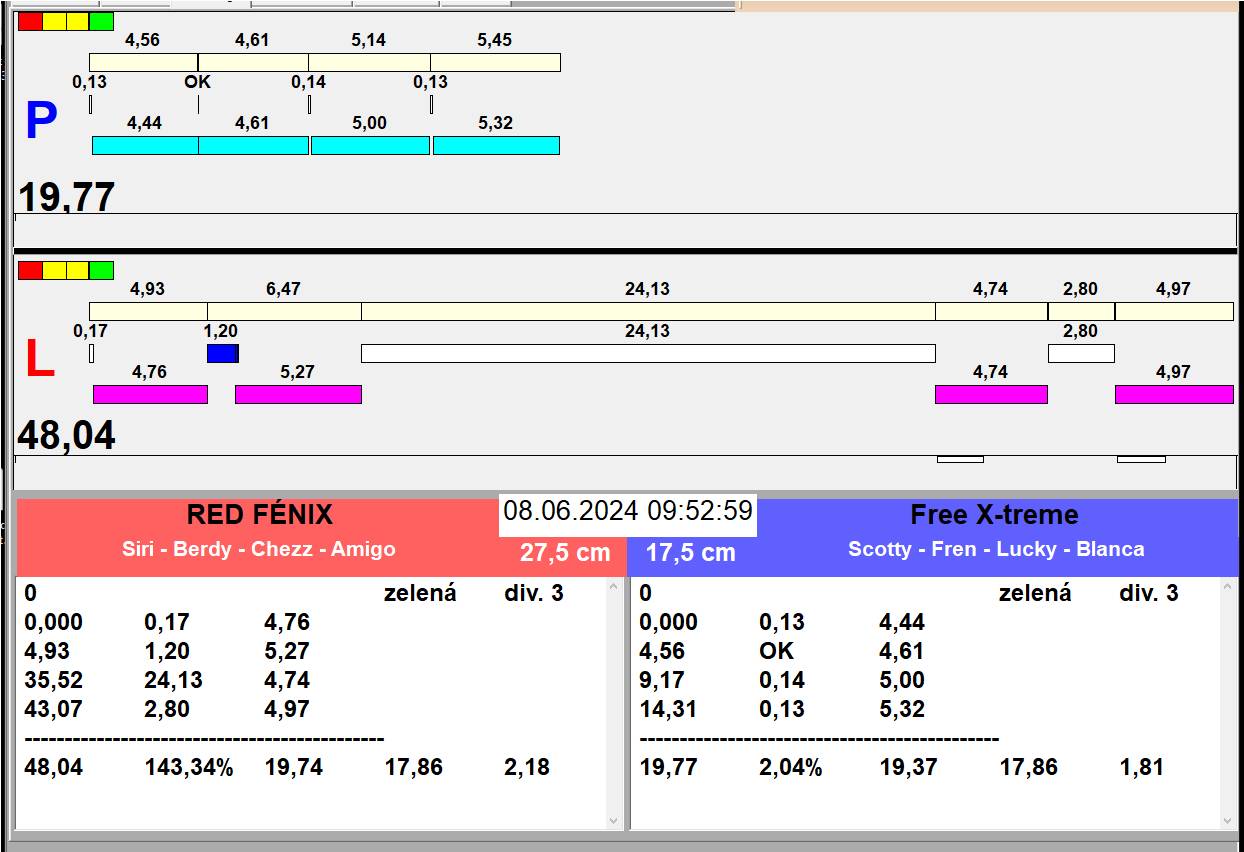Image resolution: width=1244 pixels, height=852 pixels.
Task: Click the race timestamp 08.06.2024 09:52:59
Action: 628,511
